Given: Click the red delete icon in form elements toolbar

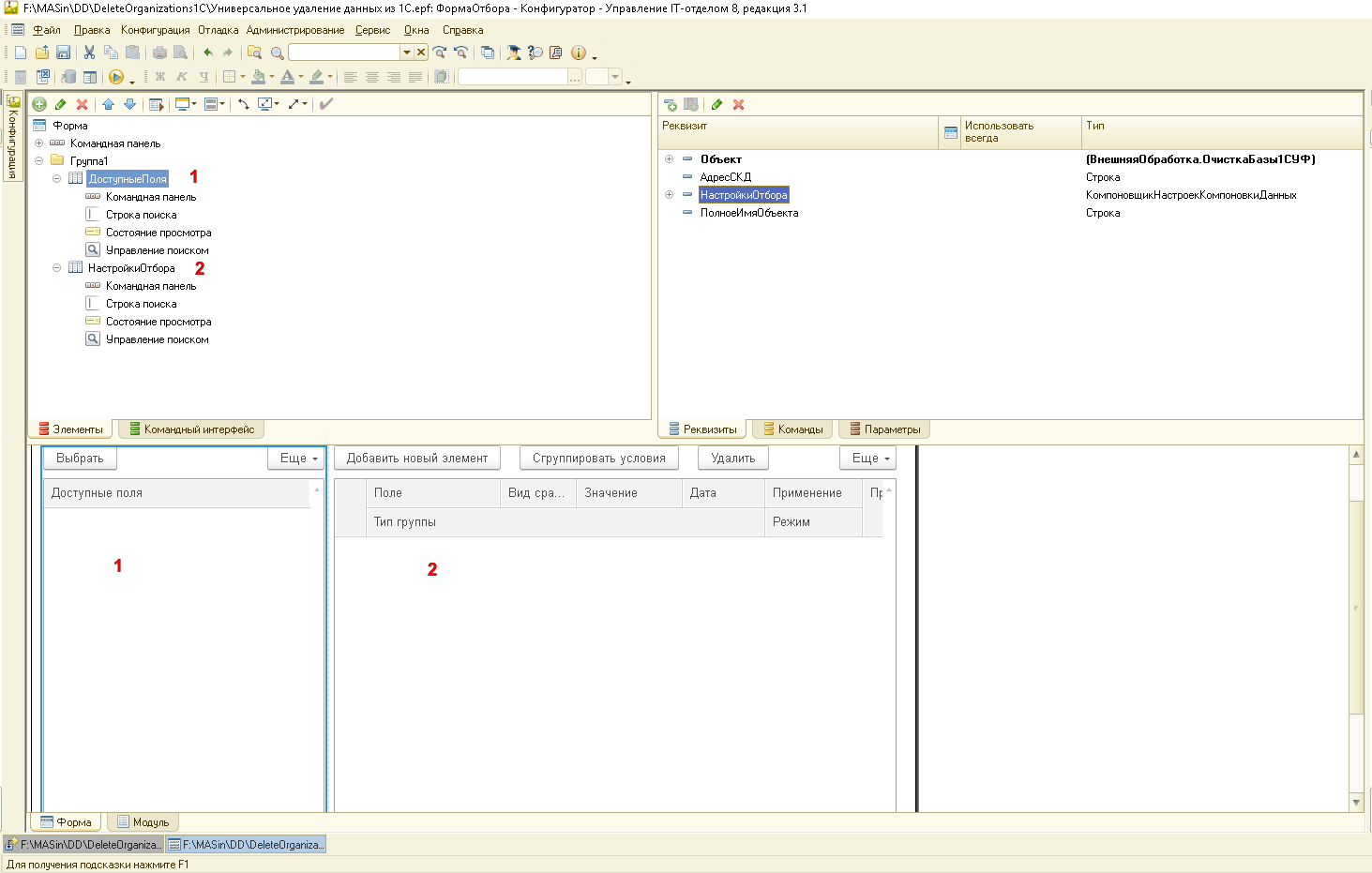Looking at the screenshot, I should pos(83,104).
